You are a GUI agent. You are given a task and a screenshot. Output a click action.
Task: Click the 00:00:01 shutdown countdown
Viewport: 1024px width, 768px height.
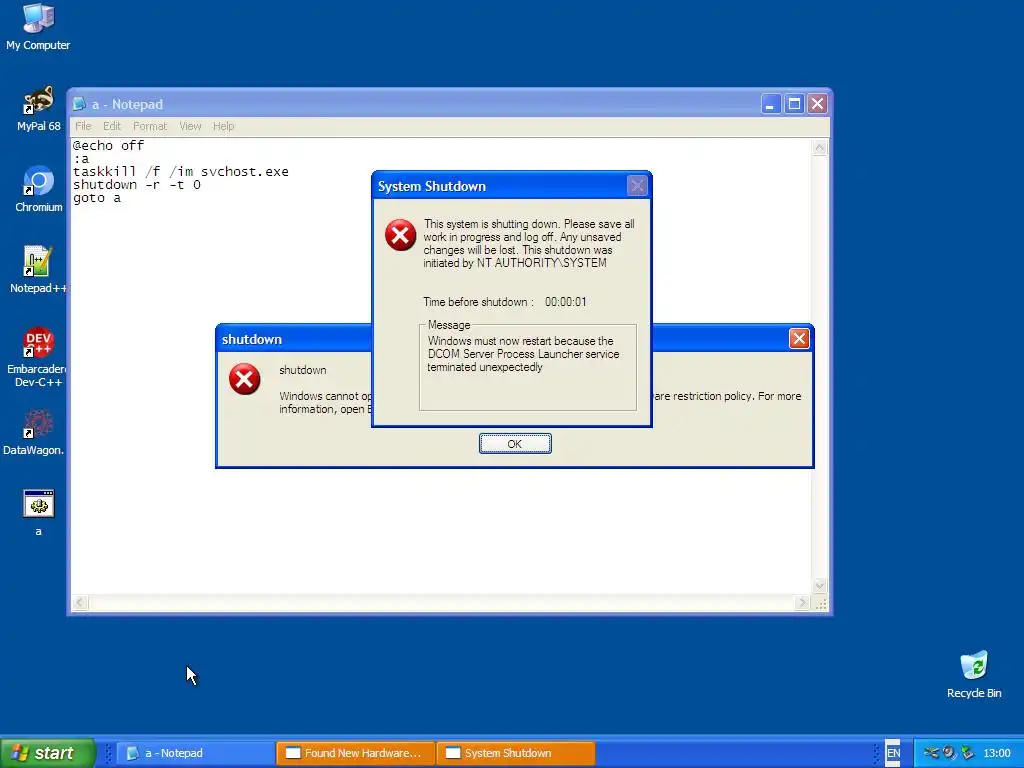pyautogui.click(x=566, y=302)
